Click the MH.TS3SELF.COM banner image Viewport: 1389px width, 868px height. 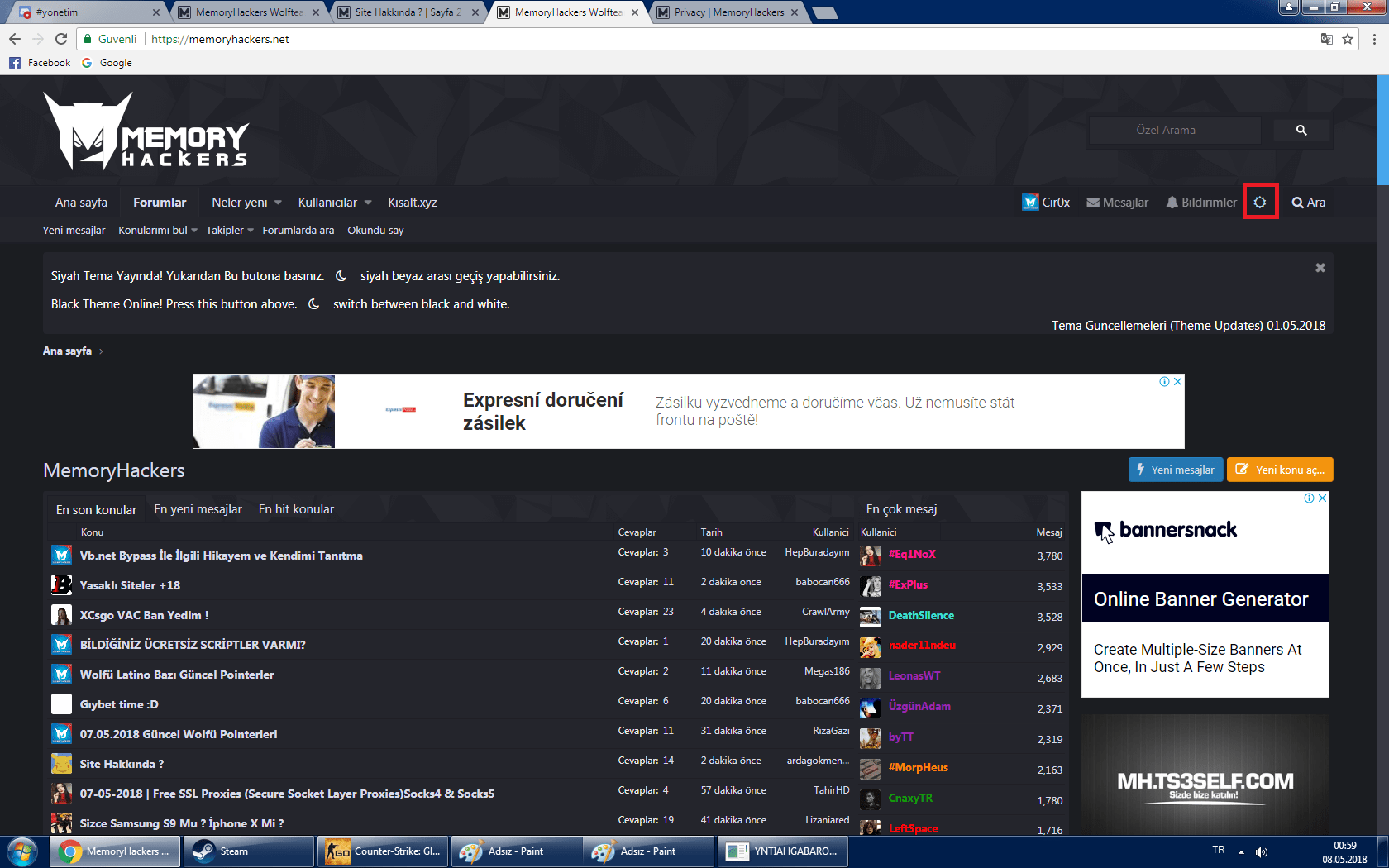click(1205, 775)
